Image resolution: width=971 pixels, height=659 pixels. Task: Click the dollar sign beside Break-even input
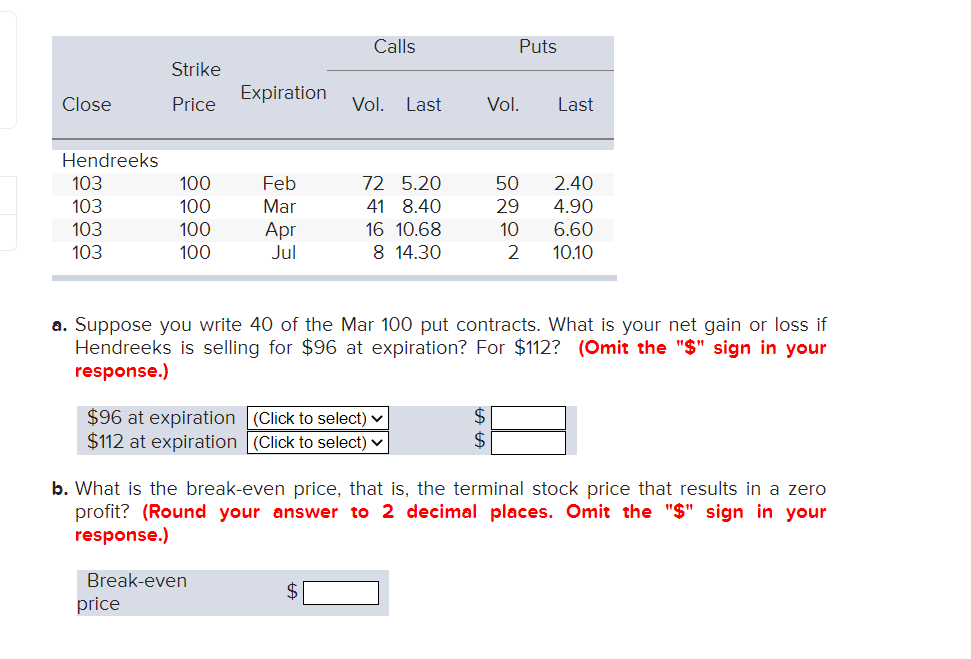(290, 592)
